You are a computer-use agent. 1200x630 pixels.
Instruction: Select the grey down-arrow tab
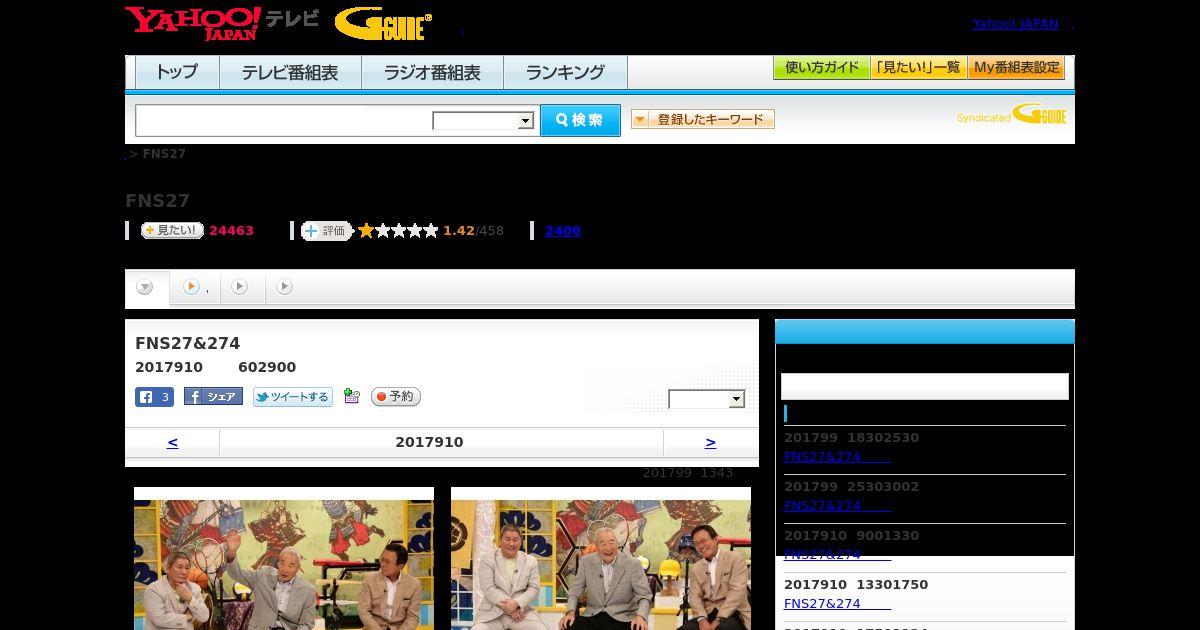(x=145, y=287)
